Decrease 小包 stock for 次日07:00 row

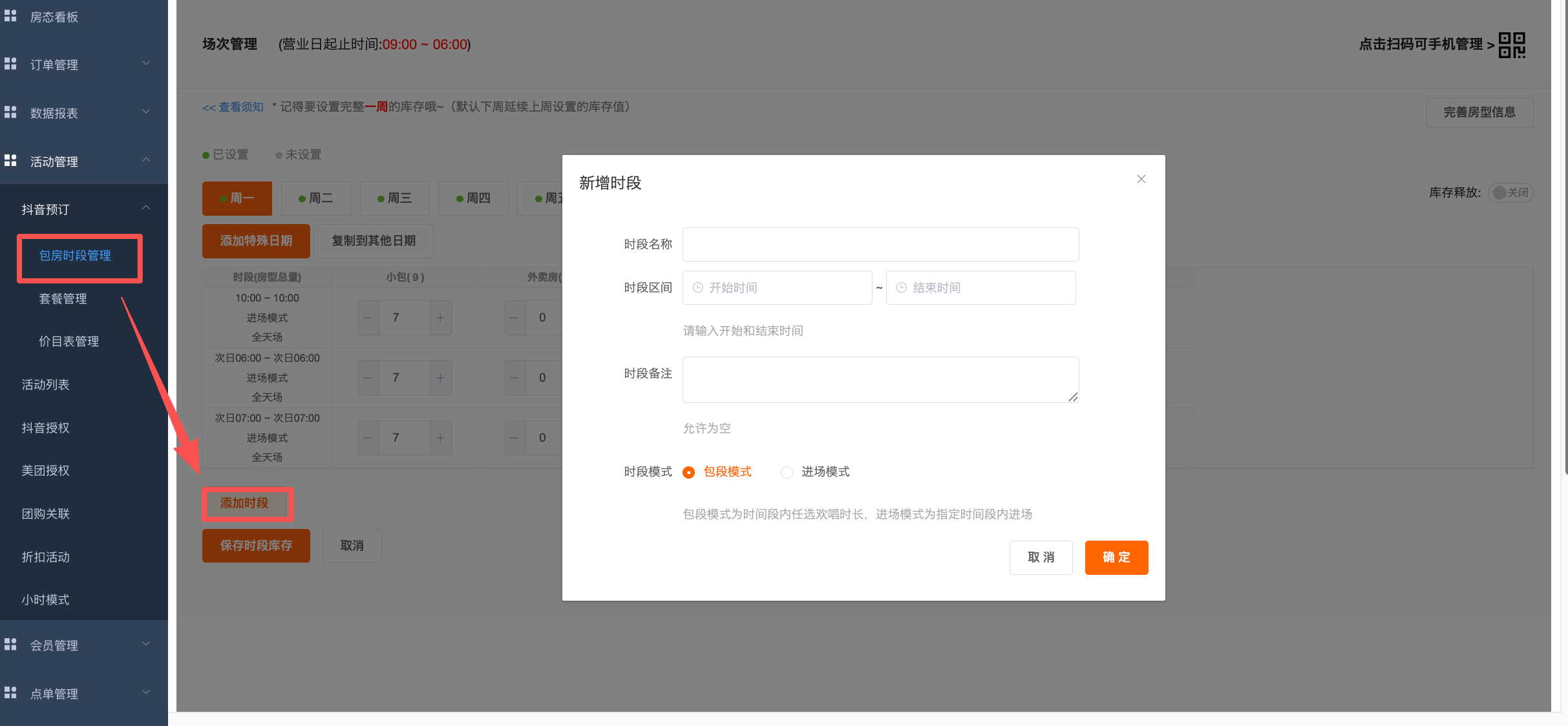pos(368,438)
